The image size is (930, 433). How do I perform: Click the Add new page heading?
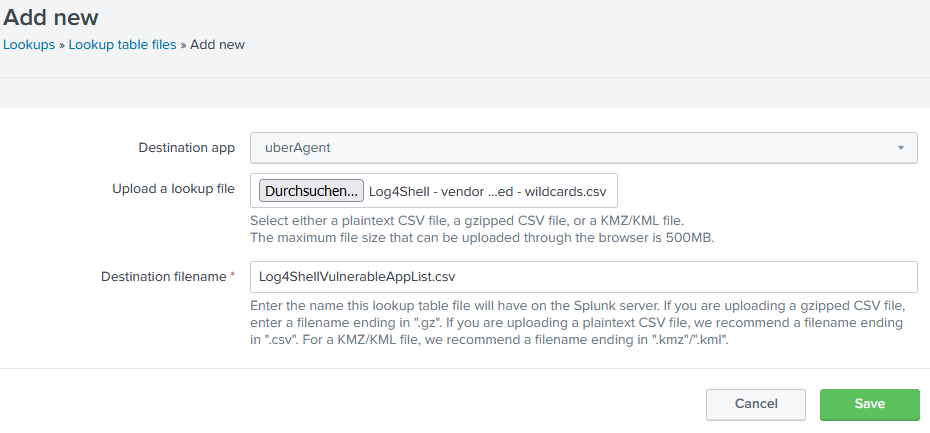pyautogui.click(x=51, y=17)
